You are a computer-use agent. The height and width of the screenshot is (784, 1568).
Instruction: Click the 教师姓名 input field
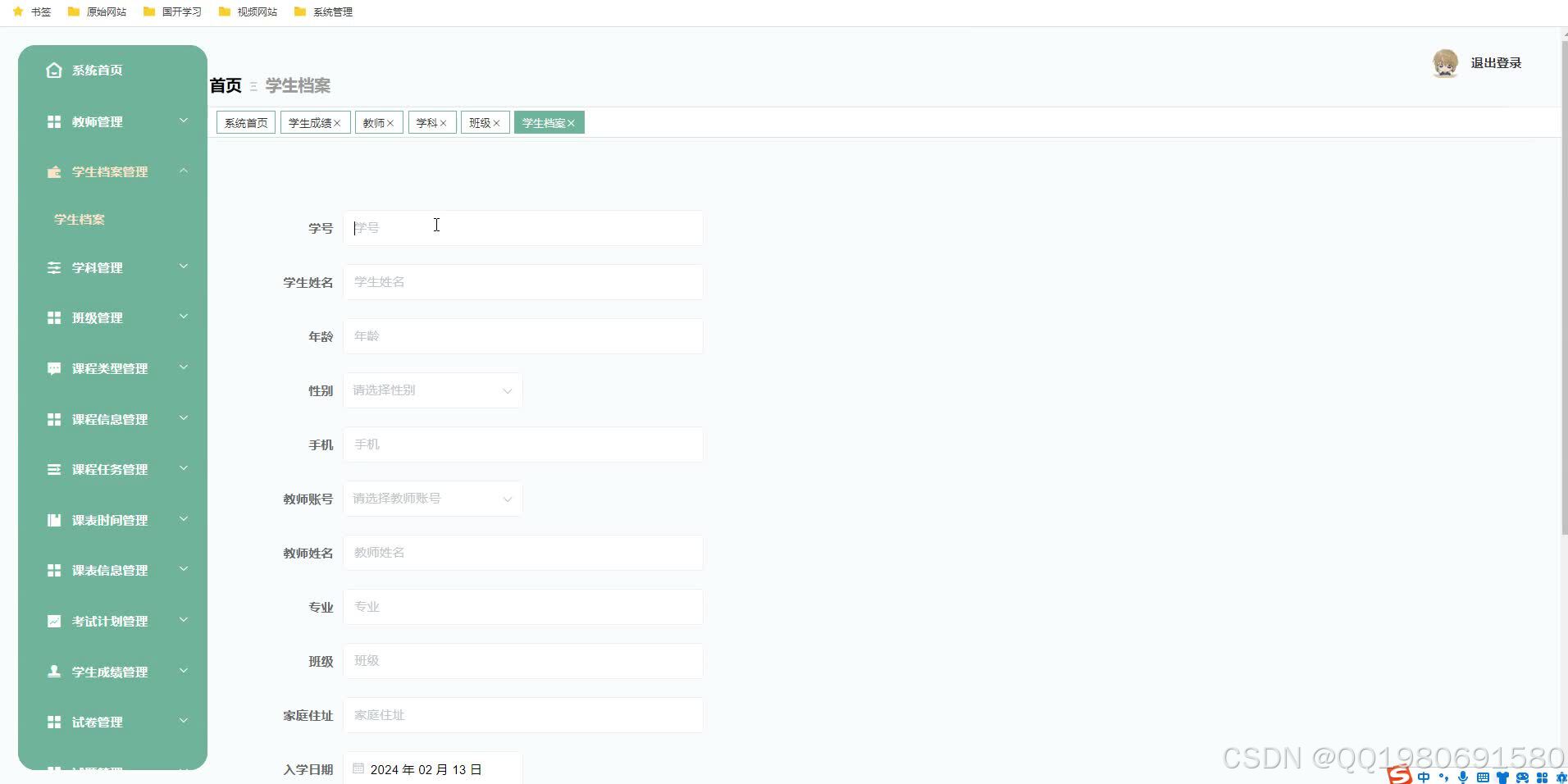tap(523, 553)
